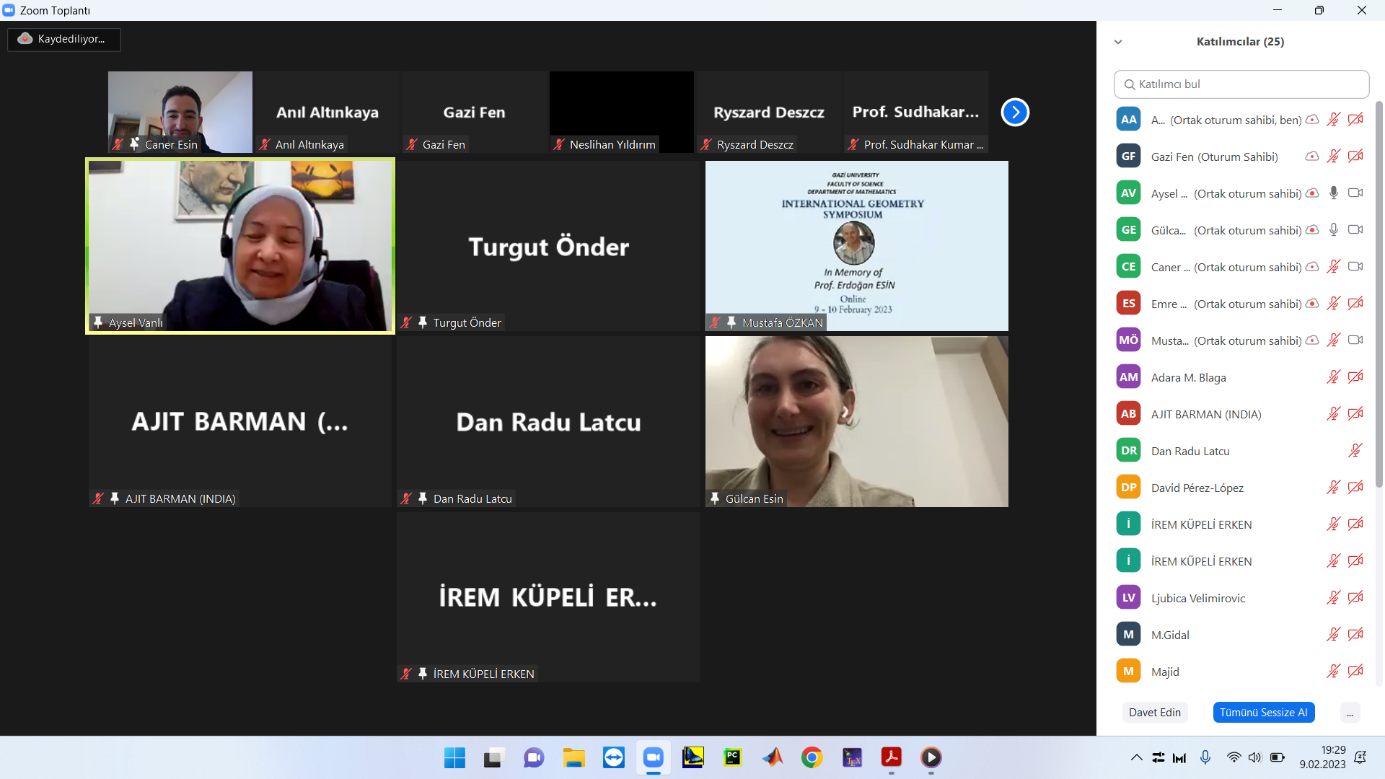Image resolution: width=1385 pixels, height=779 pixels.
Task: Click the Davet Edin button
Action: click(x=1155, y=713)
